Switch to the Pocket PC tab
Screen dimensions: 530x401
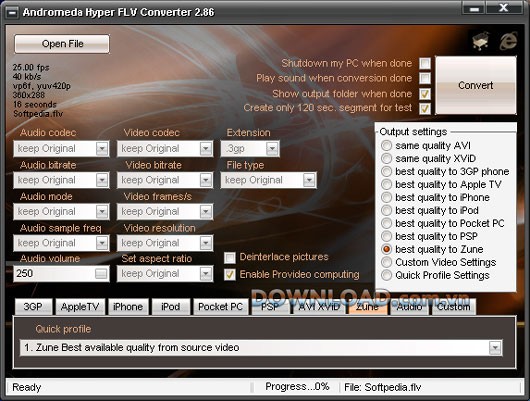click(x=220, y=307)
